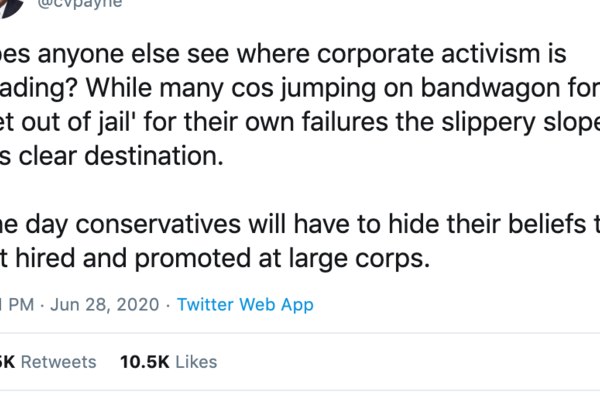The height and width of the screenshot is (400, 600).
Task: Click the 10.5K likes count
Action: point(143,362)
